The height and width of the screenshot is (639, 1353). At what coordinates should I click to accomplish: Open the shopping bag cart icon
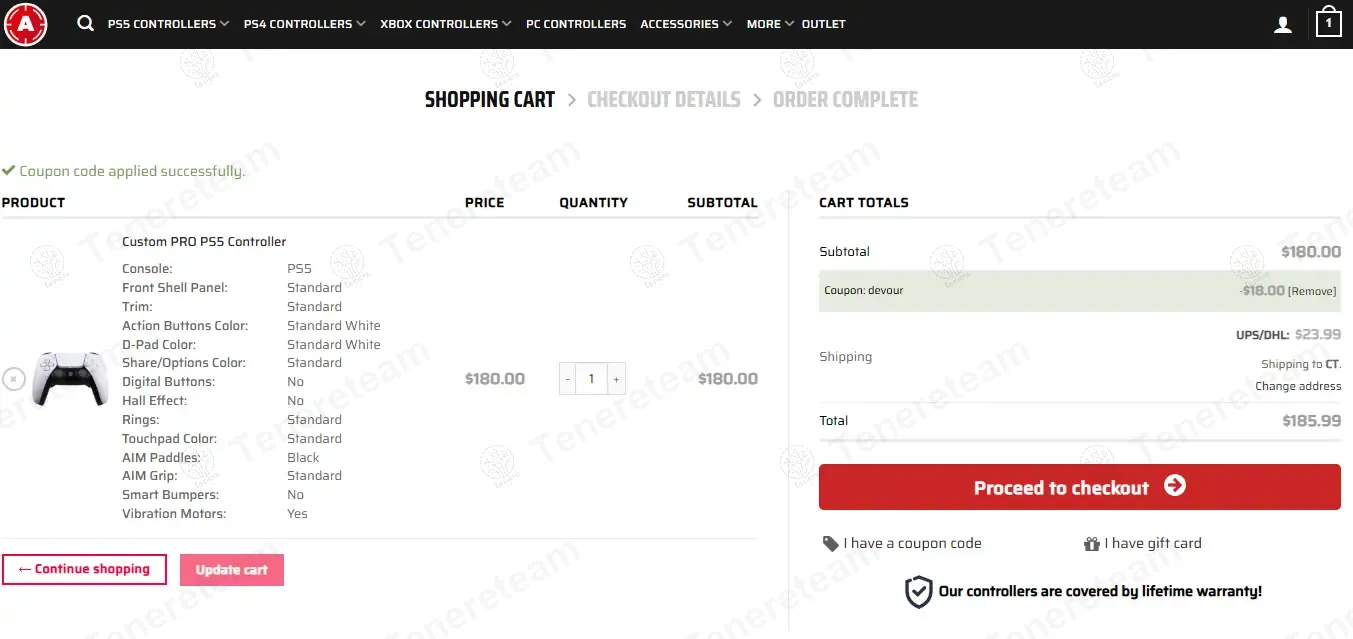tap(1328, 22)
